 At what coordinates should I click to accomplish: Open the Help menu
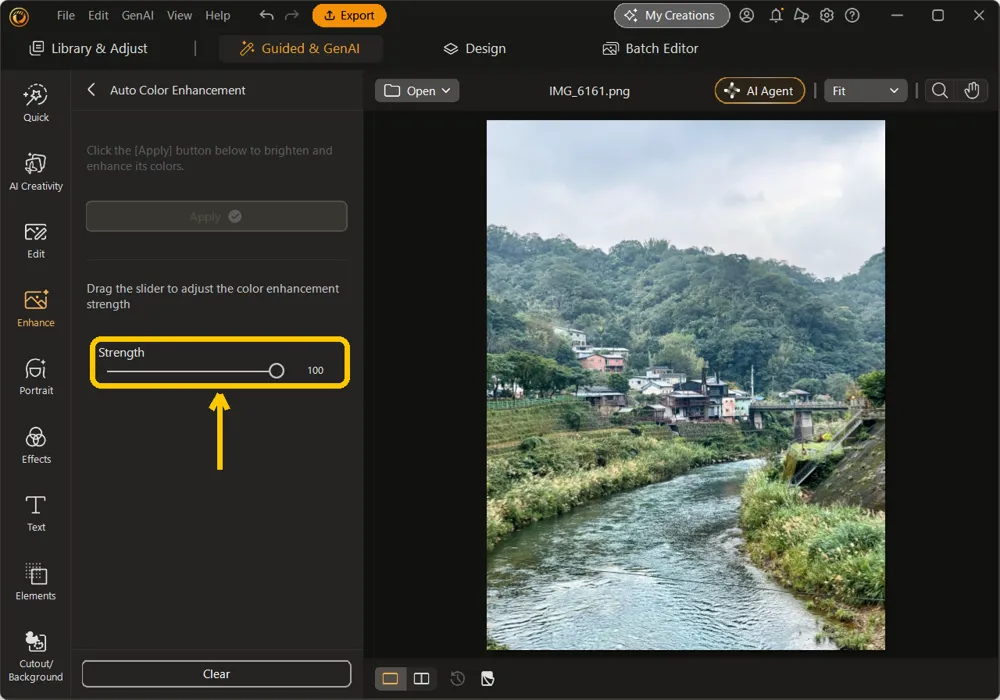[217, 15]
